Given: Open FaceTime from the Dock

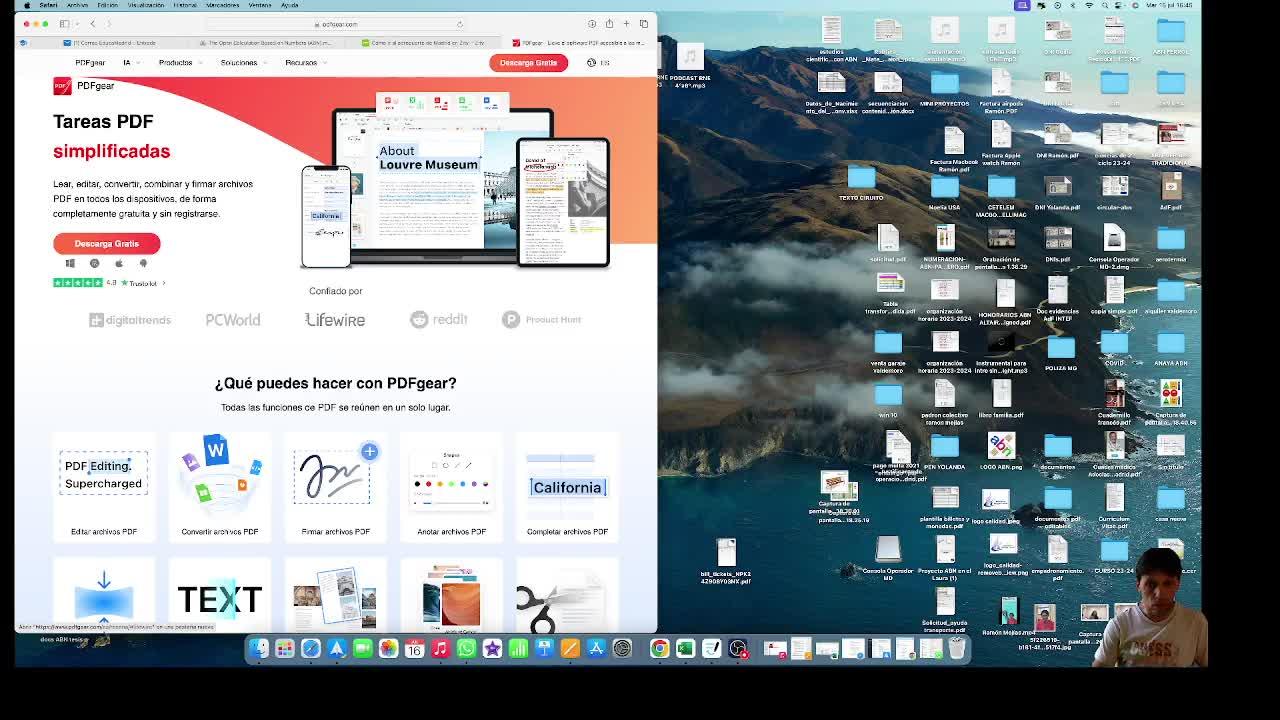Looking at the screenshot, I should click(x=363, y=649).
